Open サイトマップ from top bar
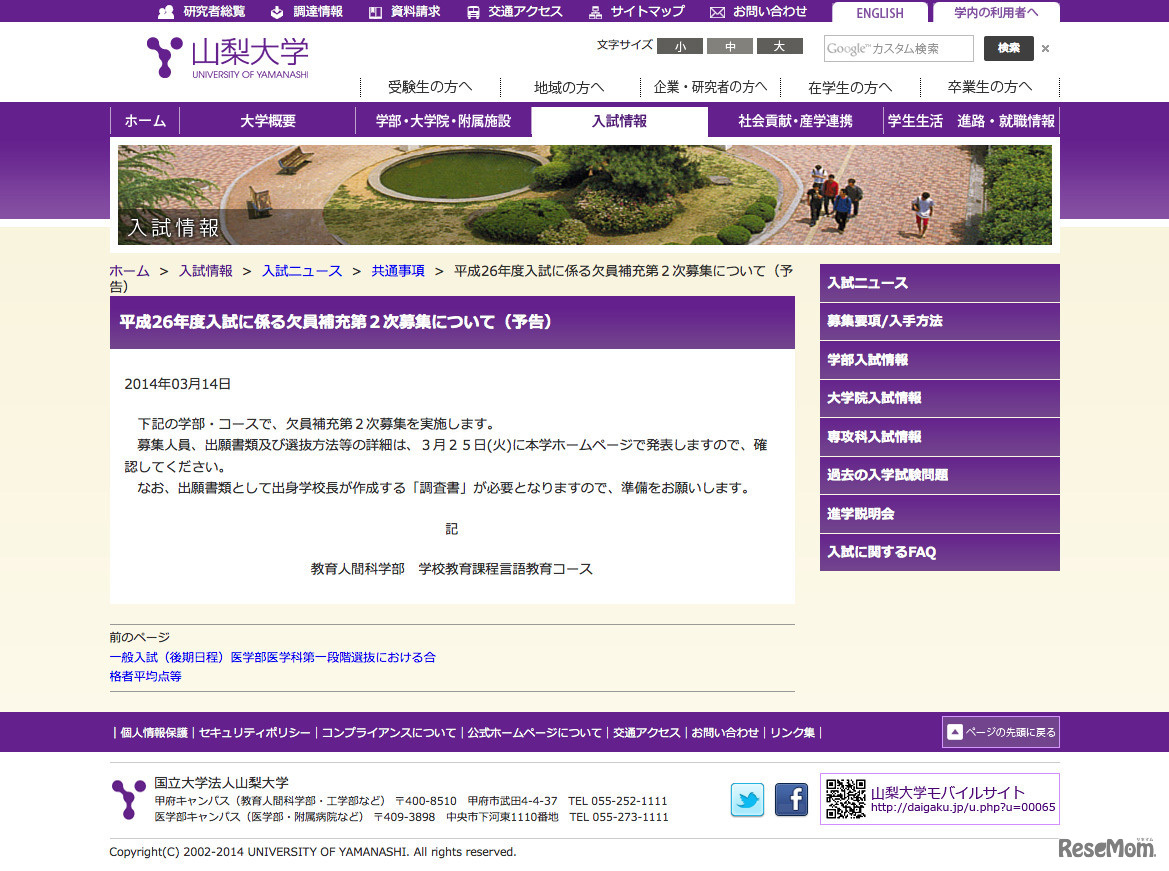Image resolution: width=1169 pixels, height=871 pixels. point(637,12)
